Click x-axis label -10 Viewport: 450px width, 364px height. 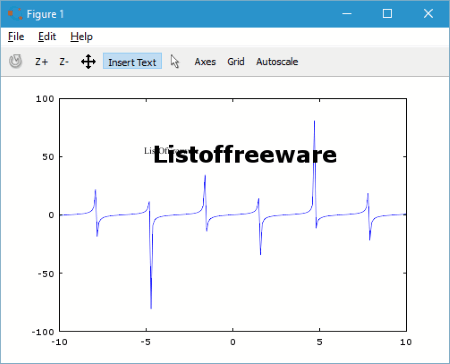pyautogui.click(x=59, y=342)
